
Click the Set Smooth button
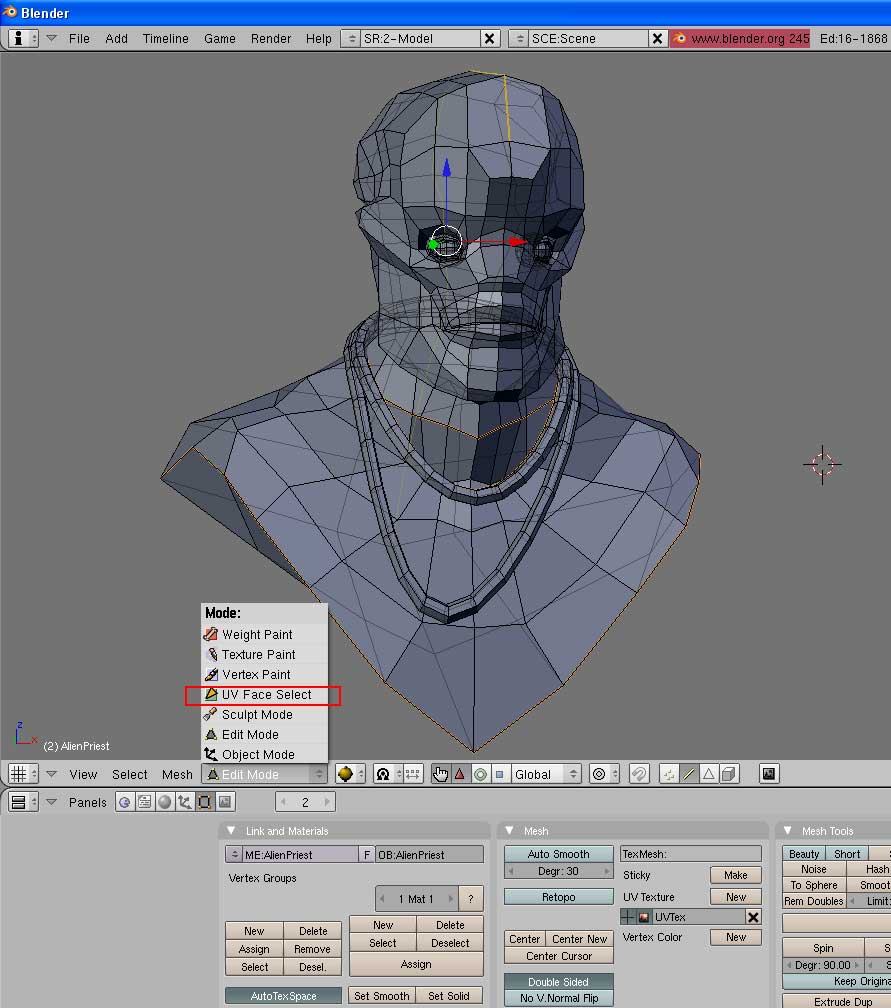coord(381,996)
